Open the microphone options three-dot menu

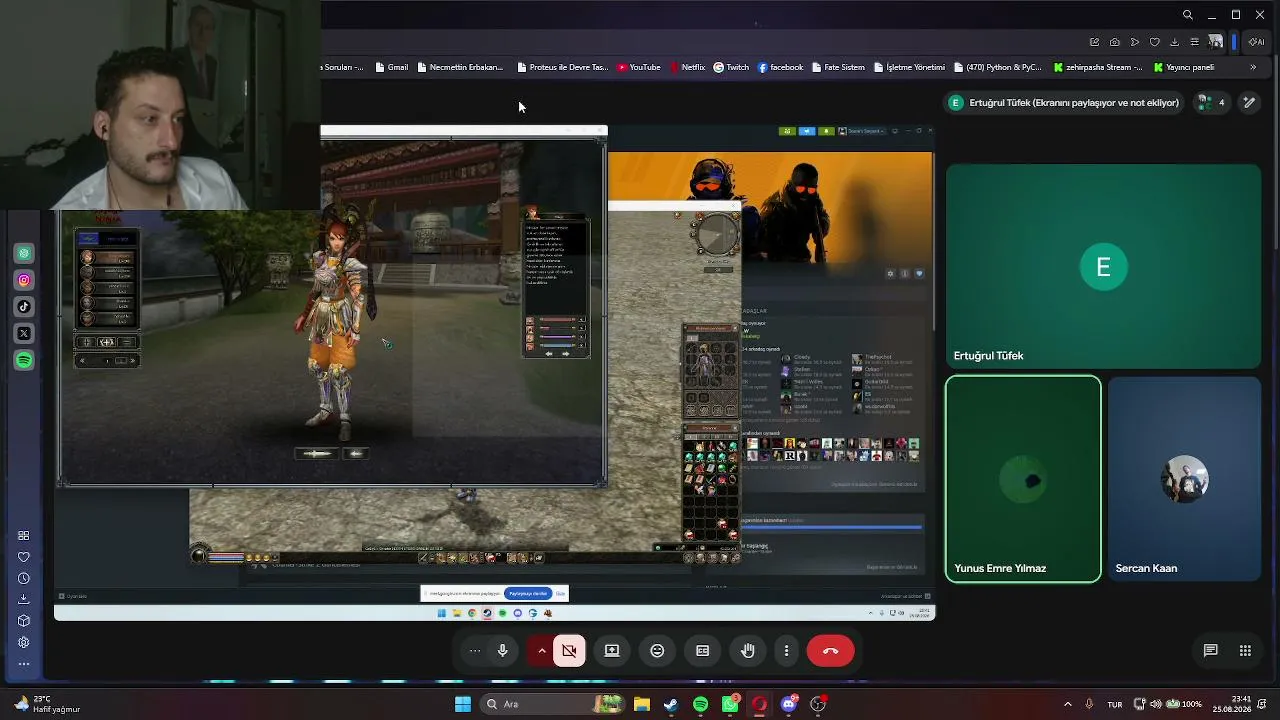475,651
